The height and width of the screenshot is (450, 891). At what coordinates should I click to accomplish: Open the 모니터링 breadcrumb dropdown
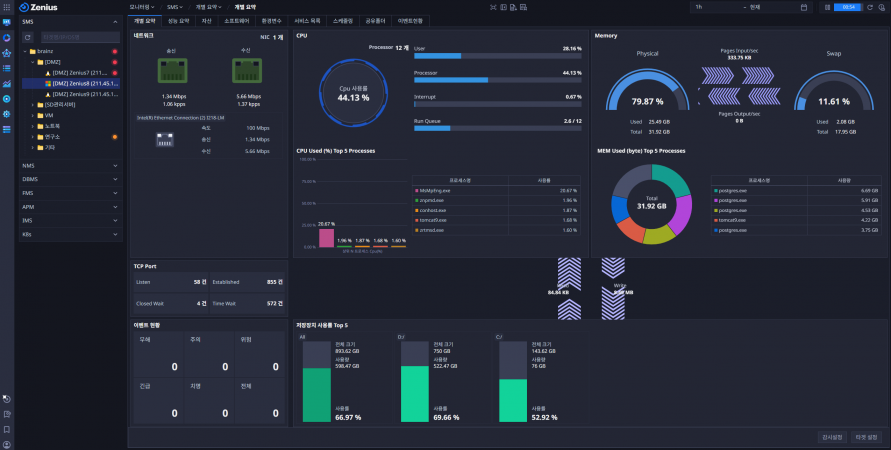pos(141,7)
